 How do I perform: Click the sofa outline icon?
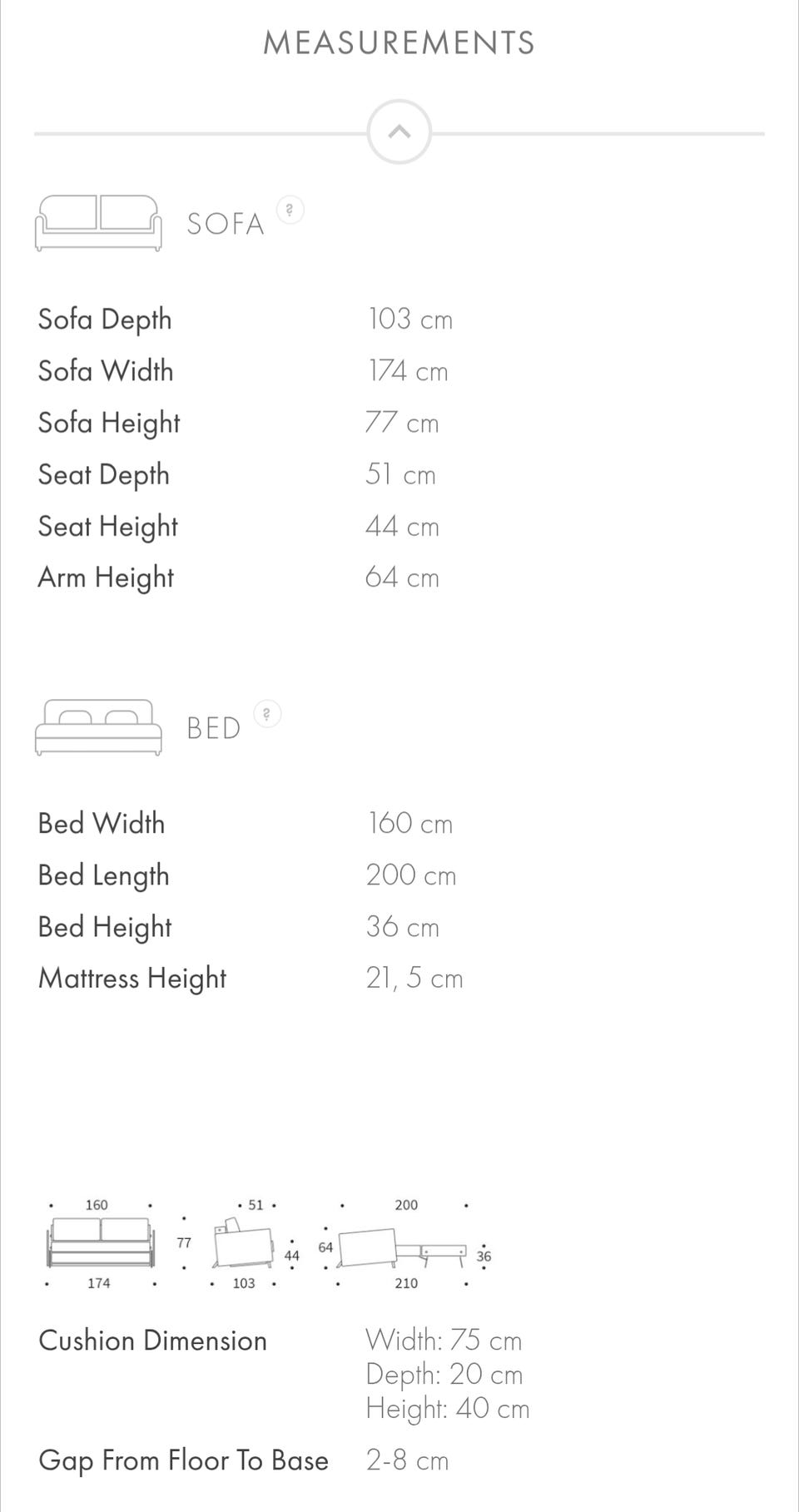[x=98, y=223]
